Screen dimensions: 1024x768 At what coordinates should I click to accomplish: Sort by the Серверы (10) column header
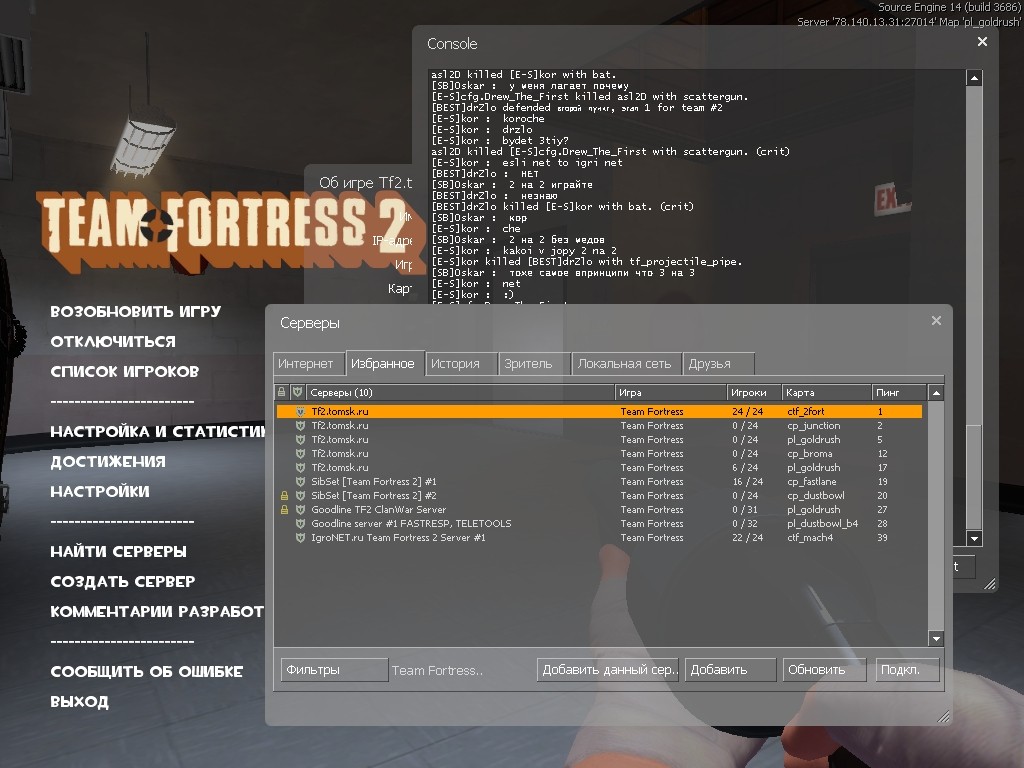pyautogui.click(x=460, y=392)
